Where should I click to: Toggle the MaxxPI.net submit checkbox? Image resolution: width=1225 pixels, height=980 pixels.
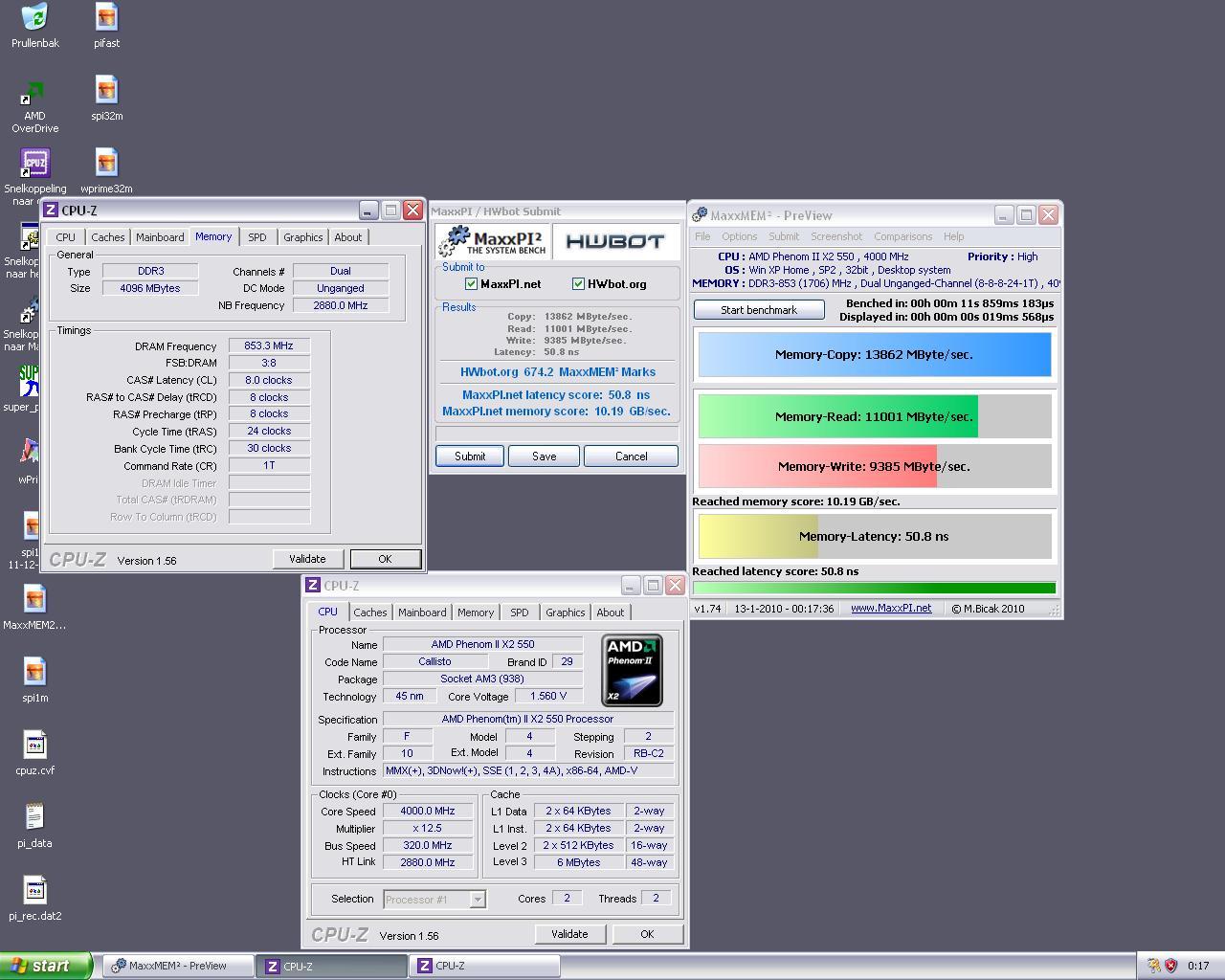pyautogui.click(x=471, y=283)
